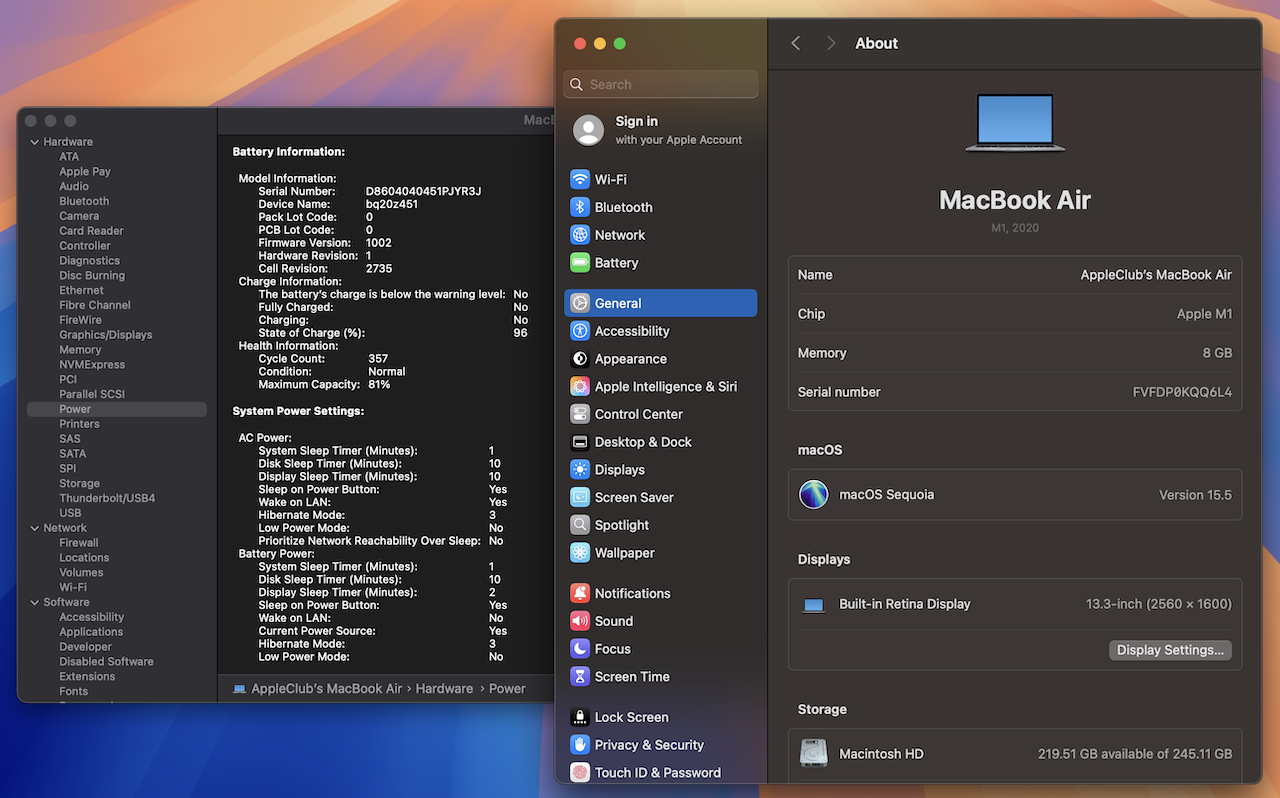Open Accessibility icon in System Settings
Image resolution: width=1280 pixels, height=798 pixels.
coord(580,331)
